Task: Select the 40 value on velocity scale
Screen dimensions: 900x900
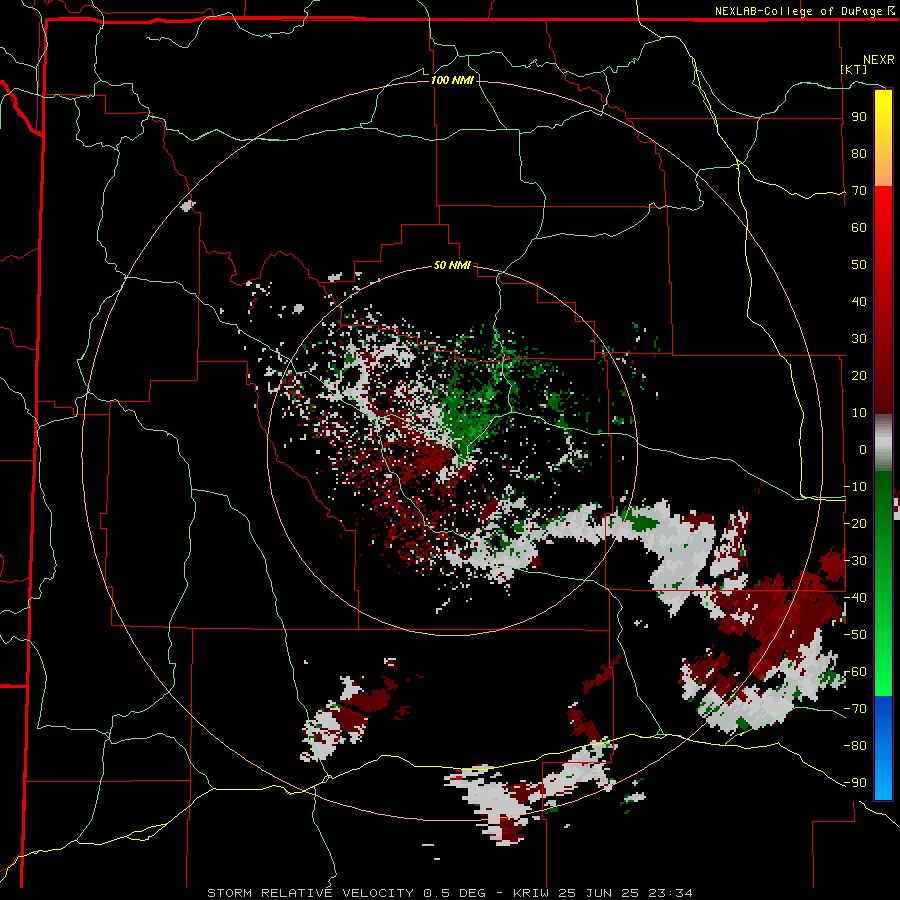Action: [859, 302]
